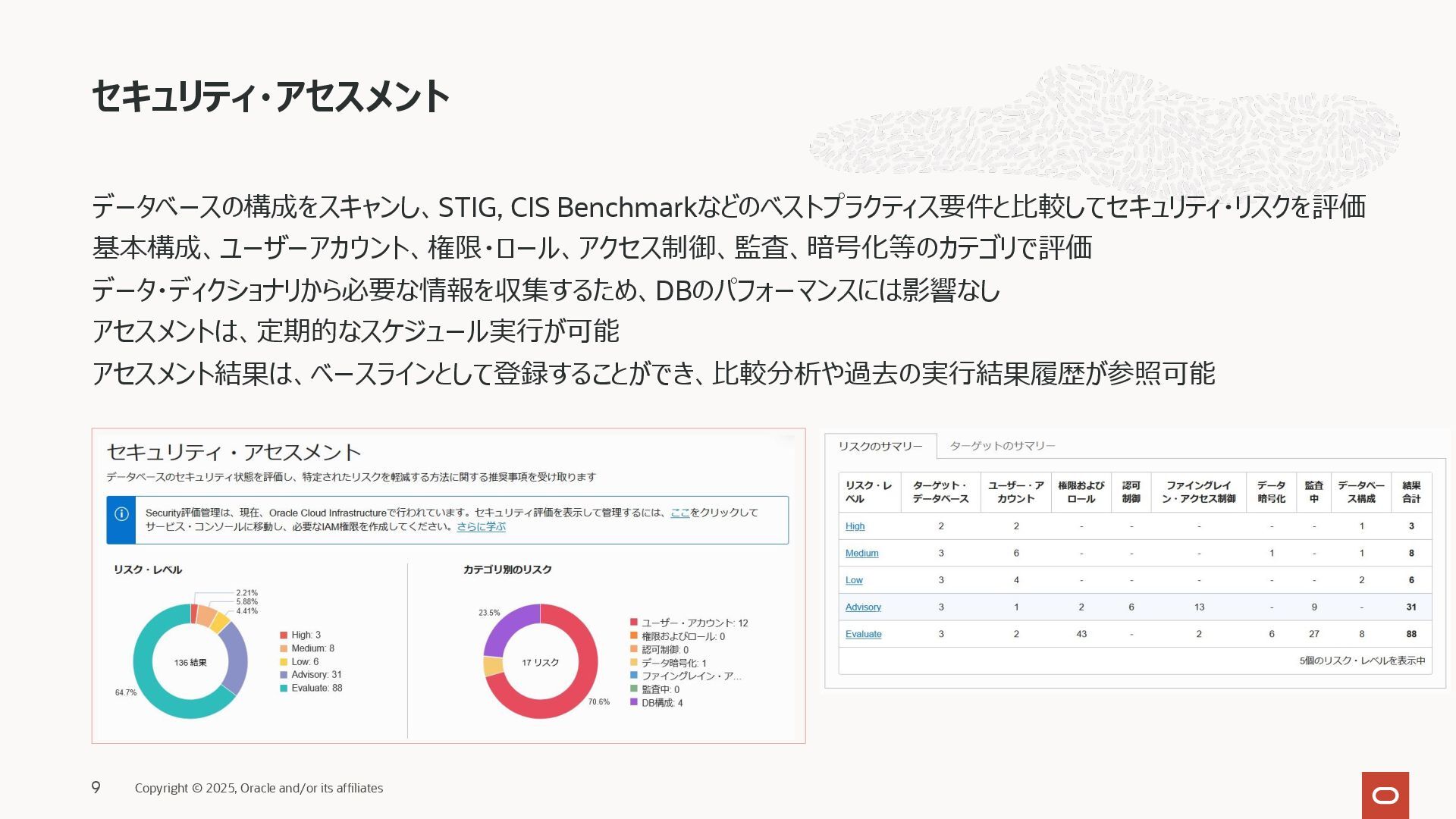
Task: Click the info icon in the notice banner
Action: pyautogui.click(x=121, y=514)
